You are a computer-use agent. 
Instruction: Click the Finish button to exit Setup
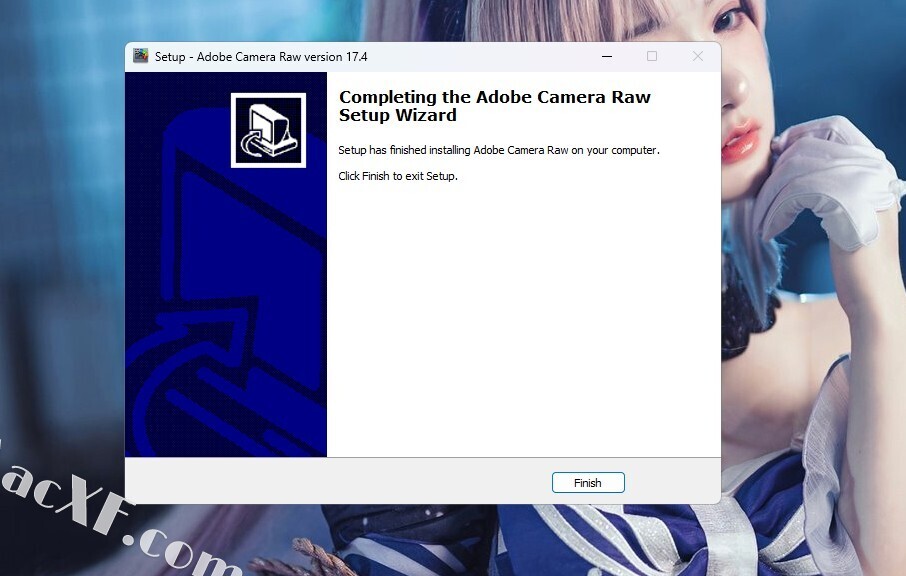588,482
